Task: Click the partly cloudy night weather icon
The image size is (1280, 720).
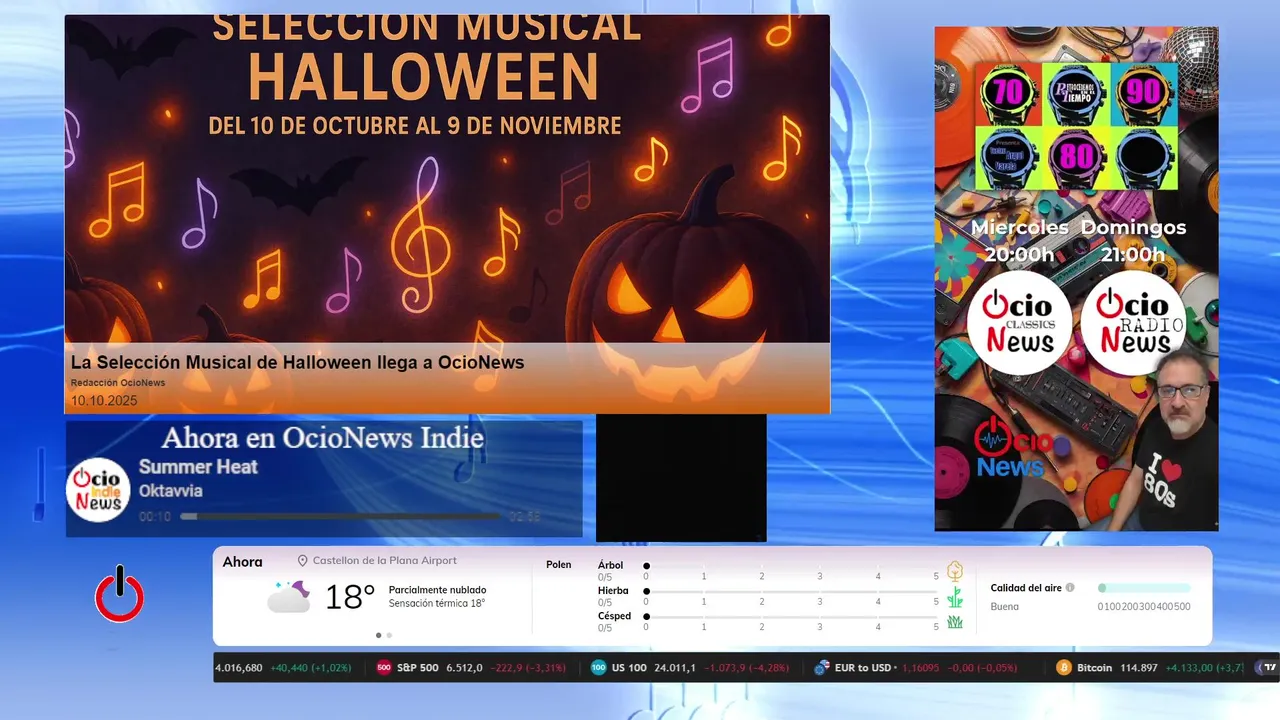Action: 288,596
